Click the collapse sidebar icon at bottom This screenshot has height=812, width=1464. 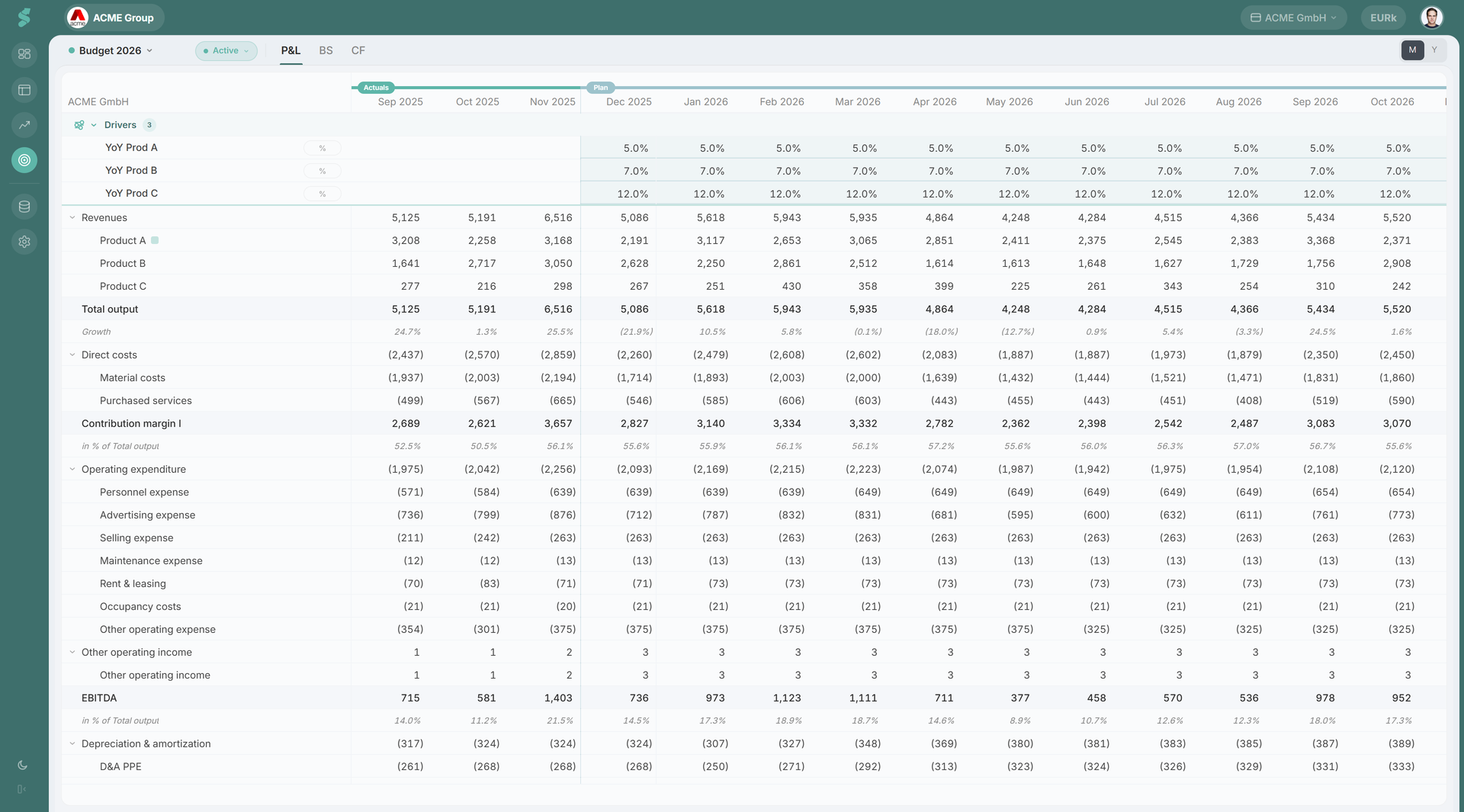22,789
